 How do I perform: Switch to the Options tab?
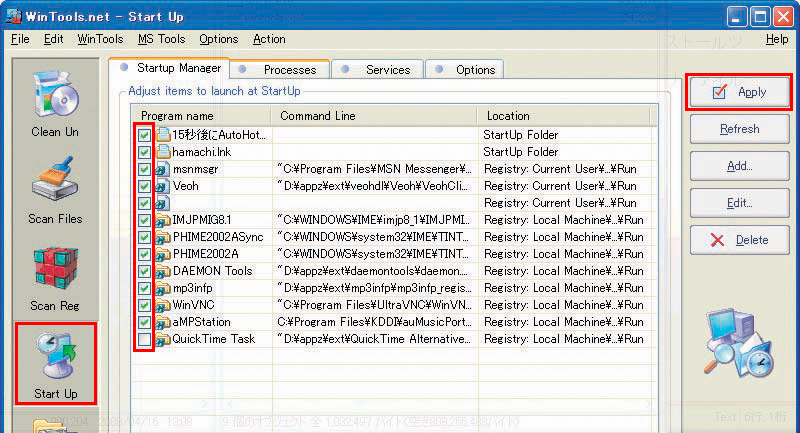(x=465, y=70)
